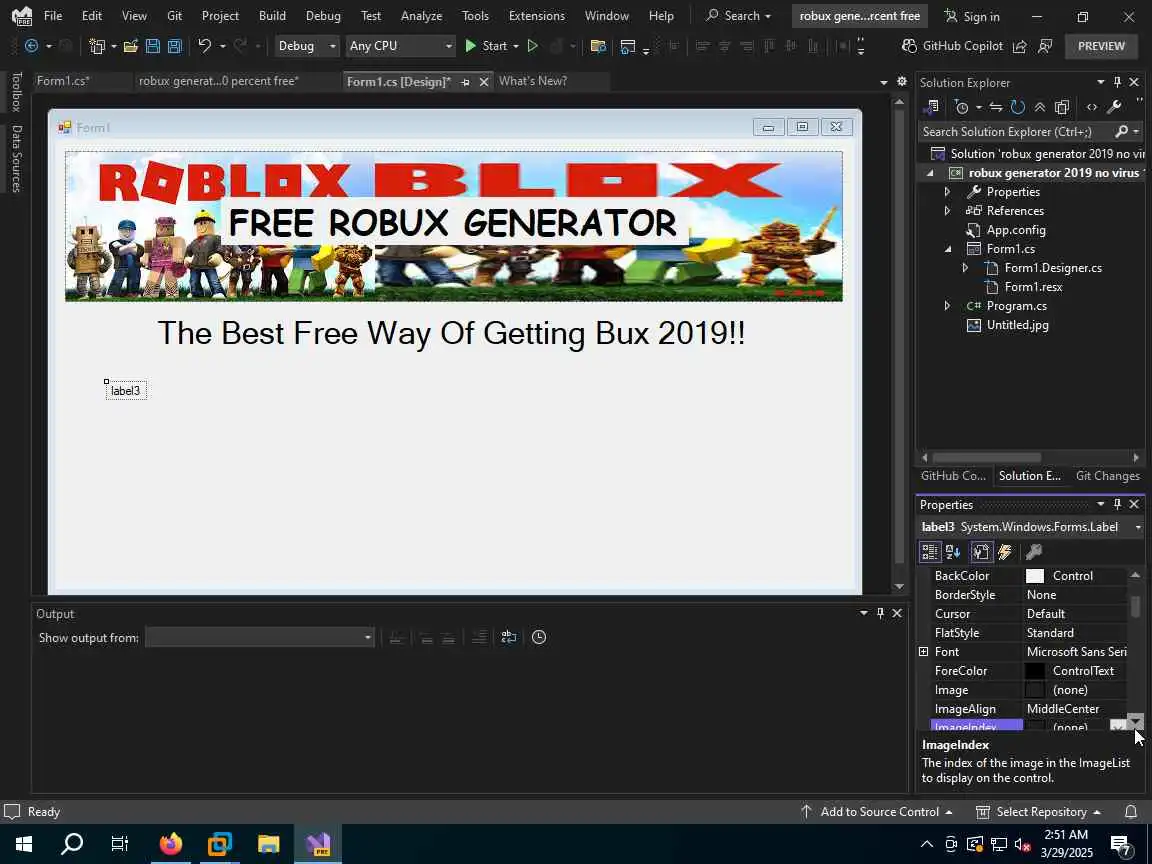This screenshot has height=864, width=1152.
Task: Open the Extensions menu
Action: (x=536, y=15)
